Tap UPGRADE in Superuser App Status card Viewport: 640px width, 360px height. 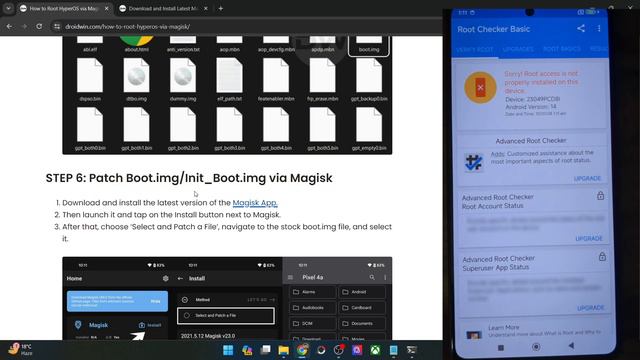pos(591,308)
